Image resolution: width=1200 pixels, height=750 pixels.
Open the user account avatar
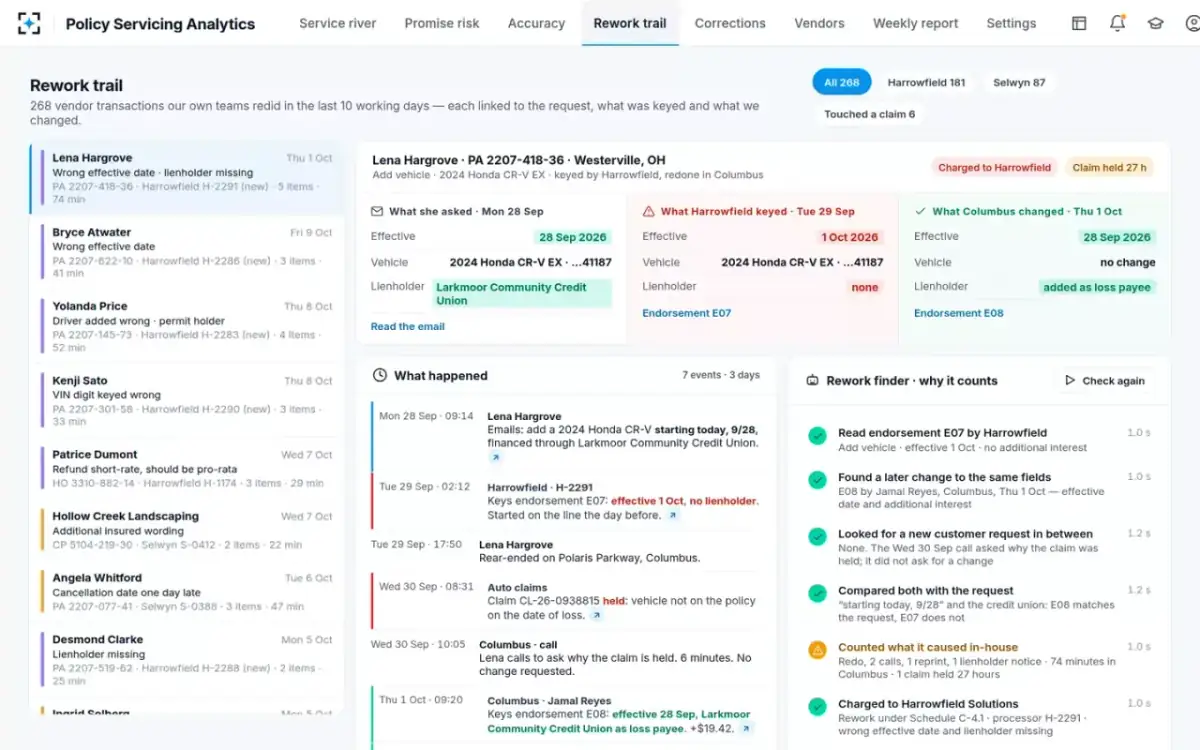1192,23
